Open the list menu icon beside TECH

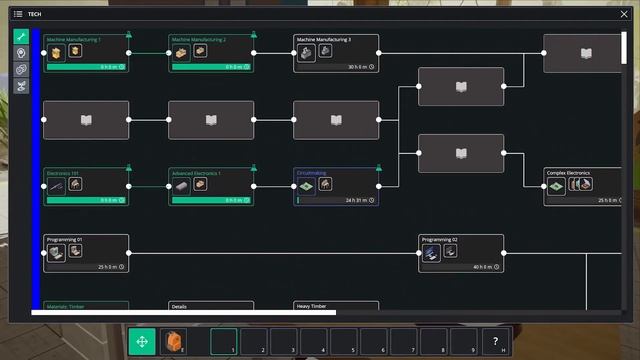coord(18,14)
